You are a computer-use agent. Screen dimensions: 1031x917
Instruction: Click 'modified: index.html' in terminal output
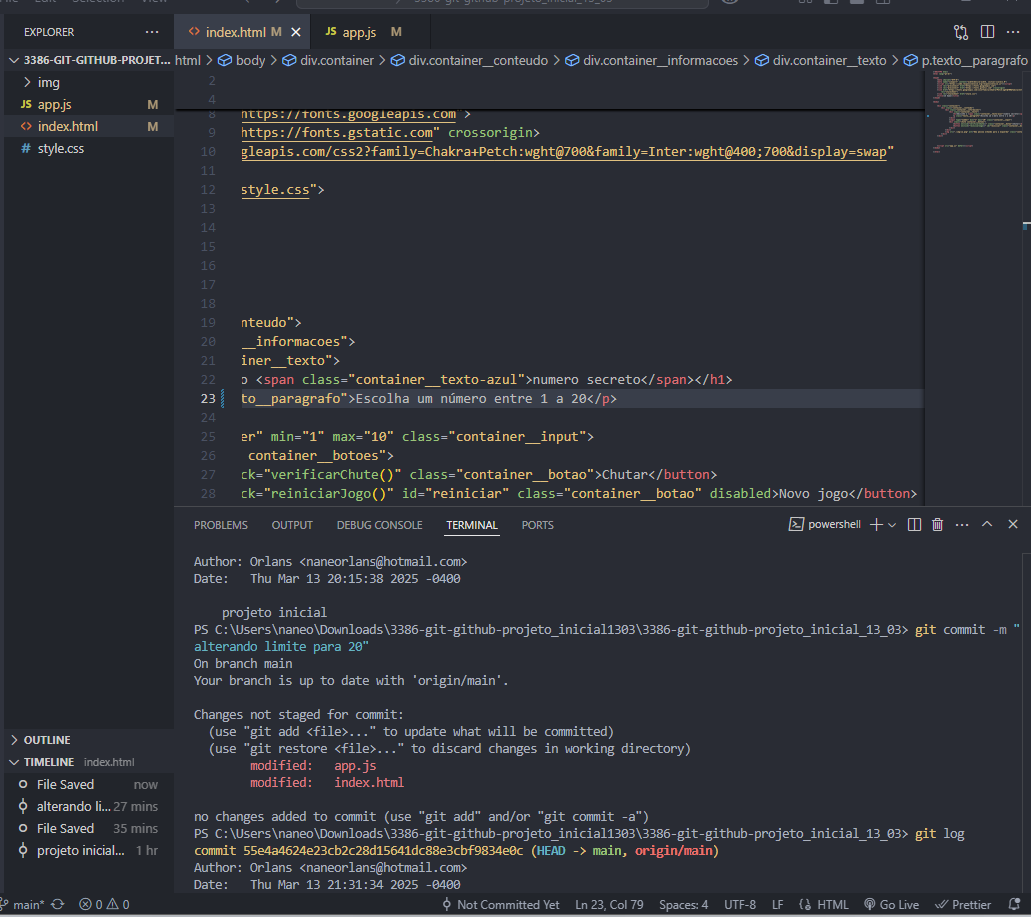click(326, 783)
